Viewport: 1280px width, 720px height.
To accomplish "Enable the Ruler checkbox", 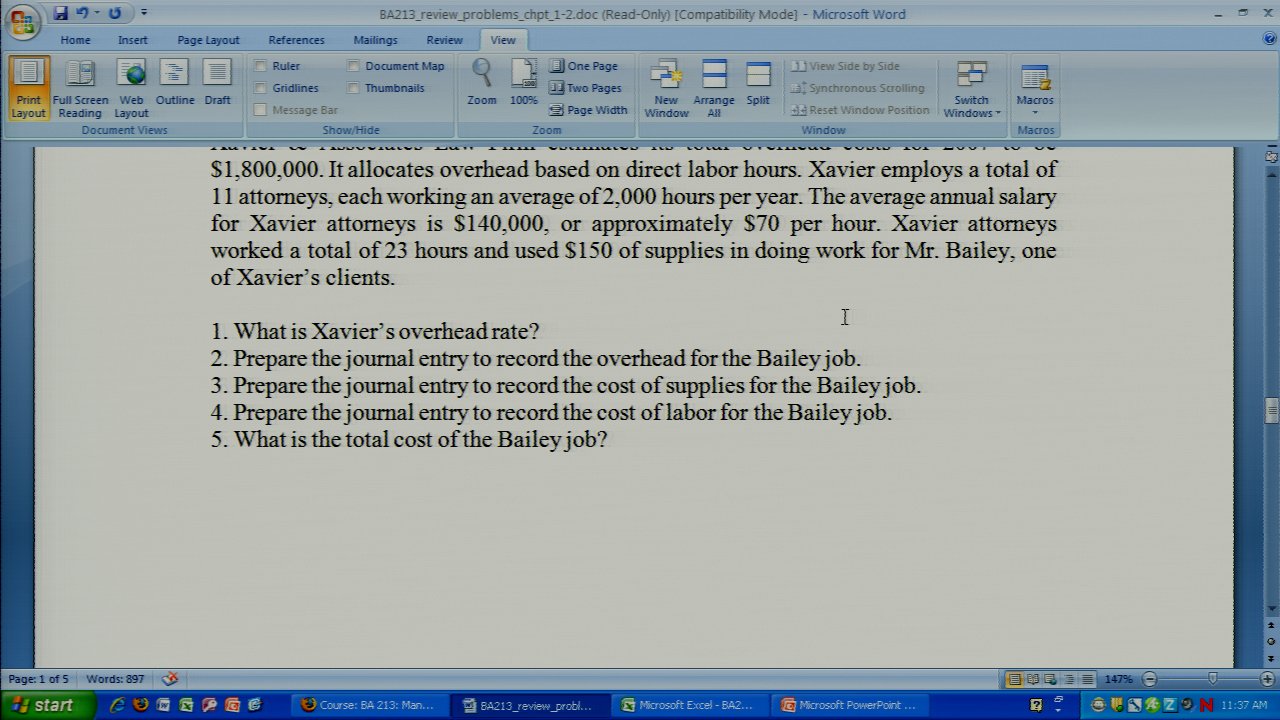I will pos(261,66).
